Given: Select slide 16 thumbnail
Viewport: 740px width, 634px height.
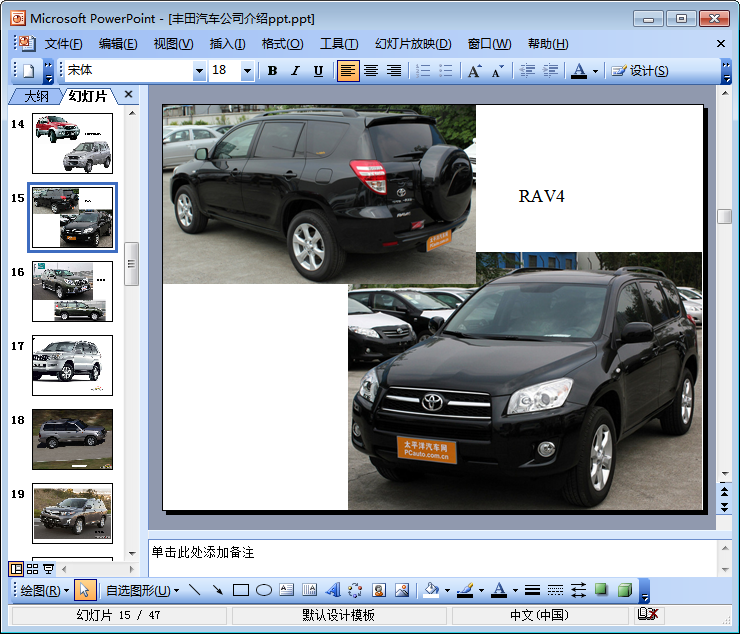Looking at the screenshot, I should [x=72, y=291].
